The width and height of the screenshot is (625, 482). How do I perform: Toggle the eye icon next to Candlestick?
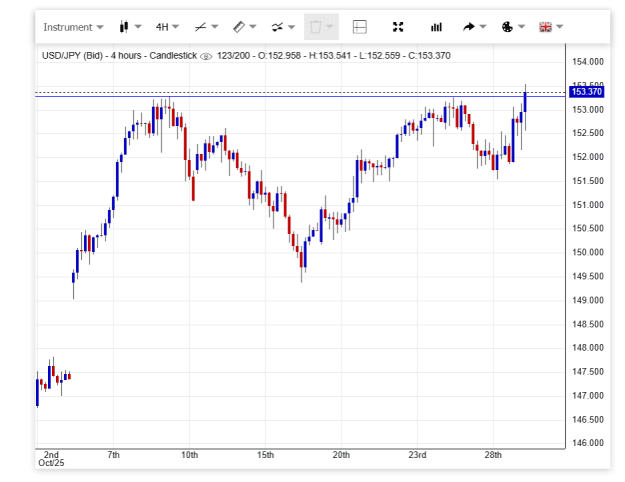pyautogui.click(x=206, y=56)
